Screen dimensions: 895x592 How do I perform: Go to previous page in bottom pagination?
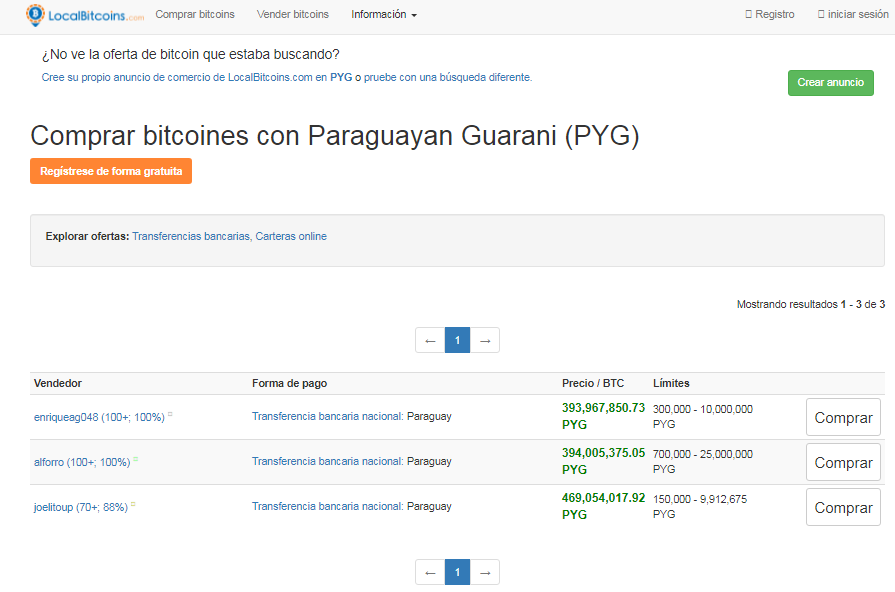click(430, 572)
